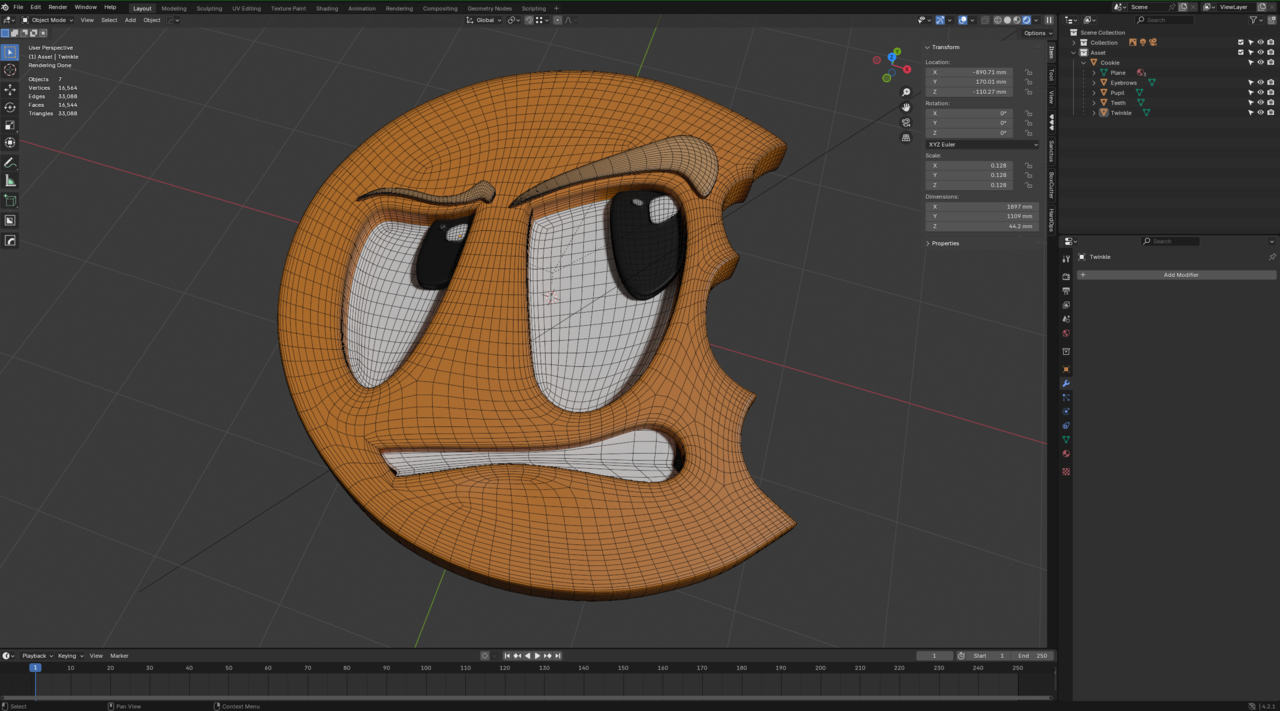The image size is (1280, 711).
Task: Collapse the Cookie object hierarchy
Action: (x=1083, y=62)
